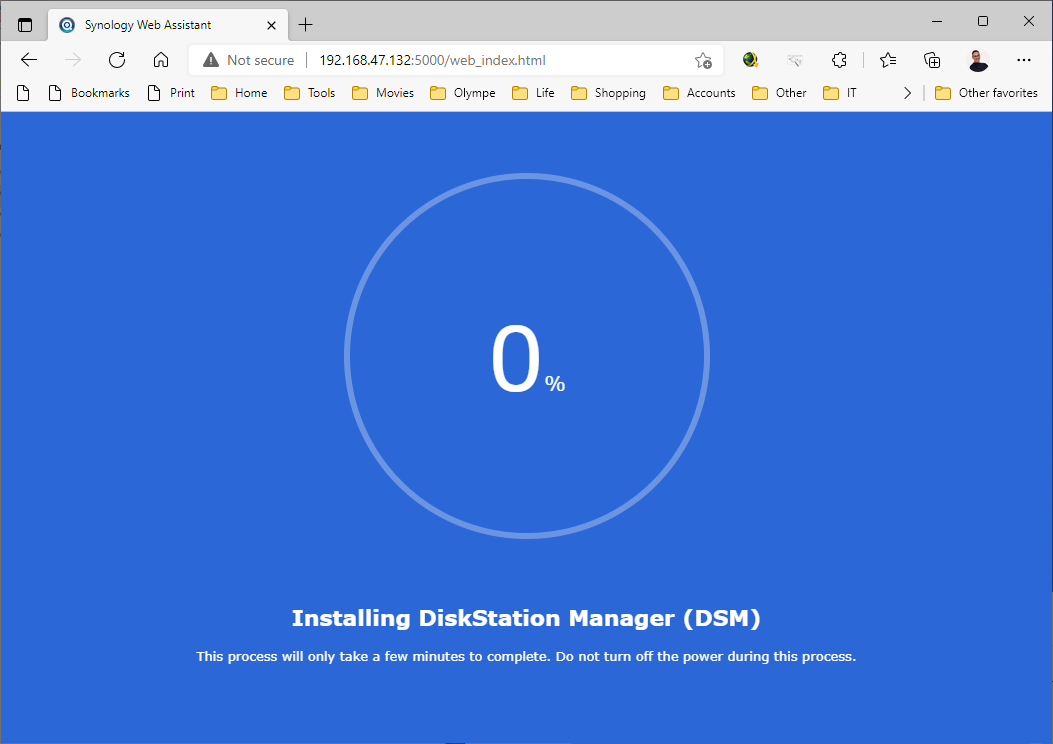The height and width of the screenshot is (744, 1053).
Task: Expand the Home favorites folder
Action: [239, 93]
